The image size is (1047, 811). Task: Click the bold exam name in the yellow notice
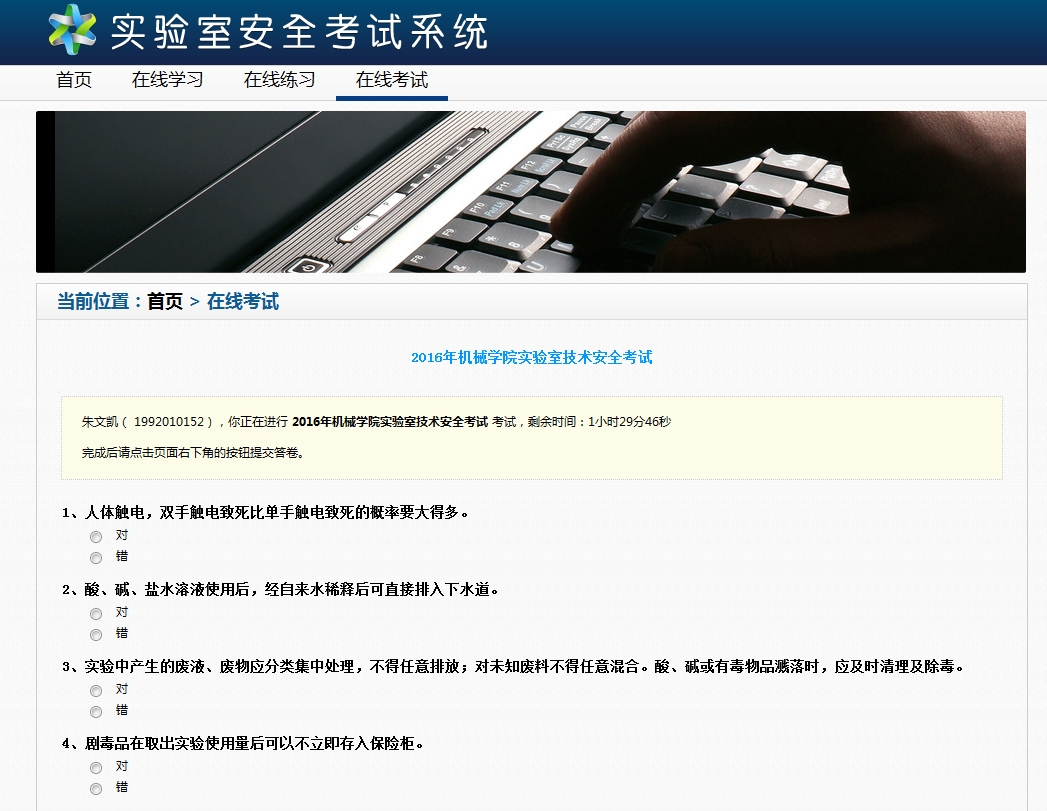coord(390,422)
